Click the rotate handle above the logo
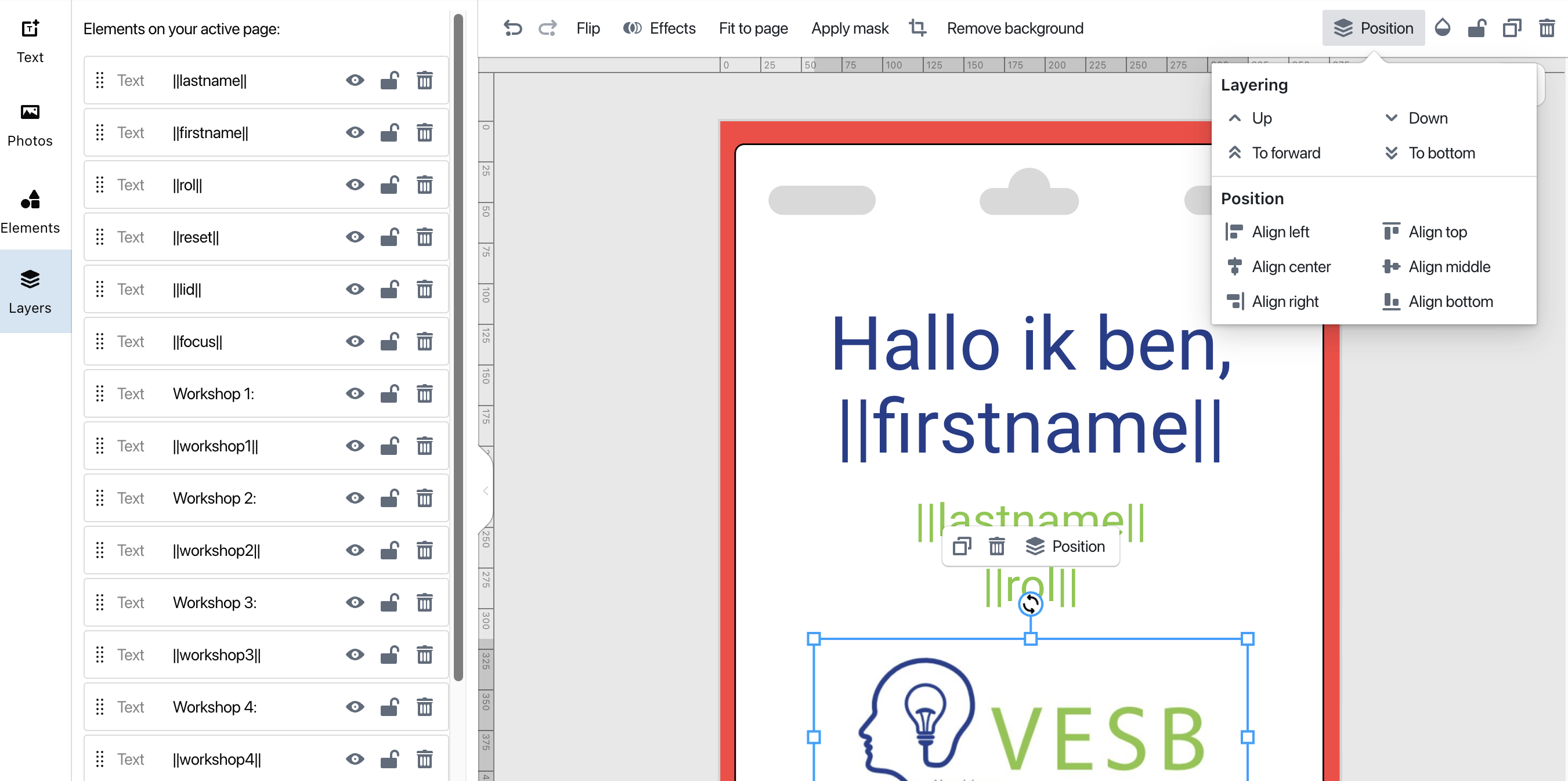Viewport: 1568px width, 781px height. 1030,604
